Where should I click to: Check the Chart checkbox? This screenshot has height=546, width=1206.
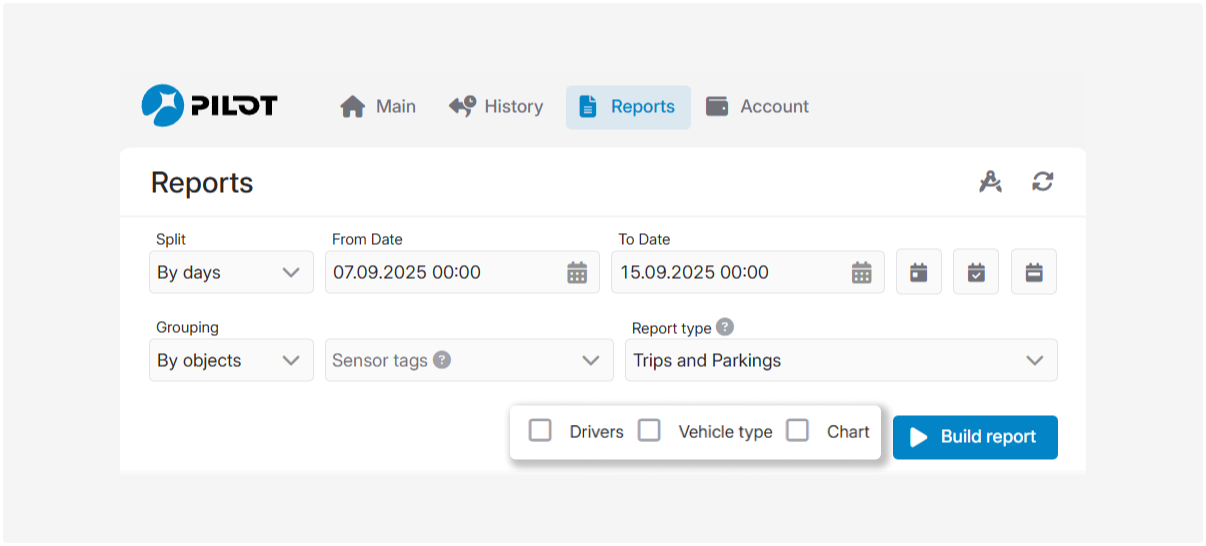click(x=797, y=431)
